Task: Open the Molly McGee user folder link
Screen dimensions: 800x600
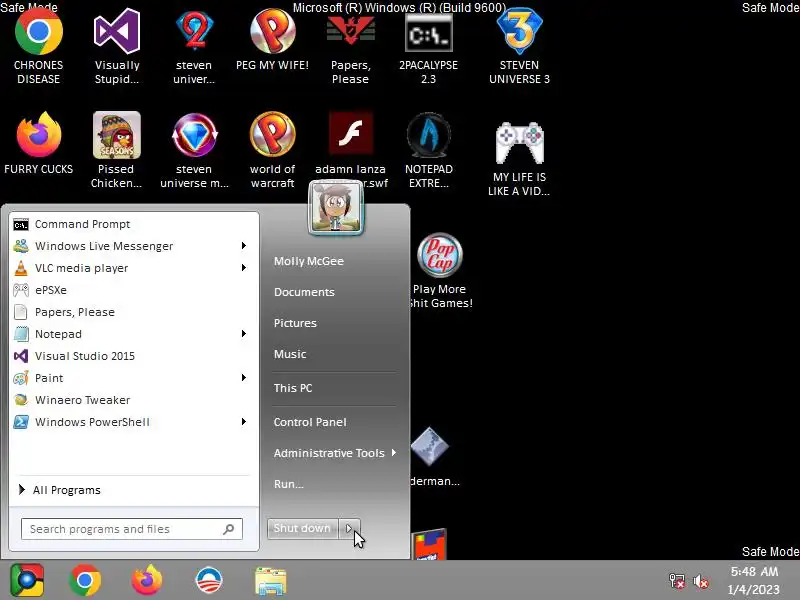Action: pyautogui.click(x=309, y=261)
